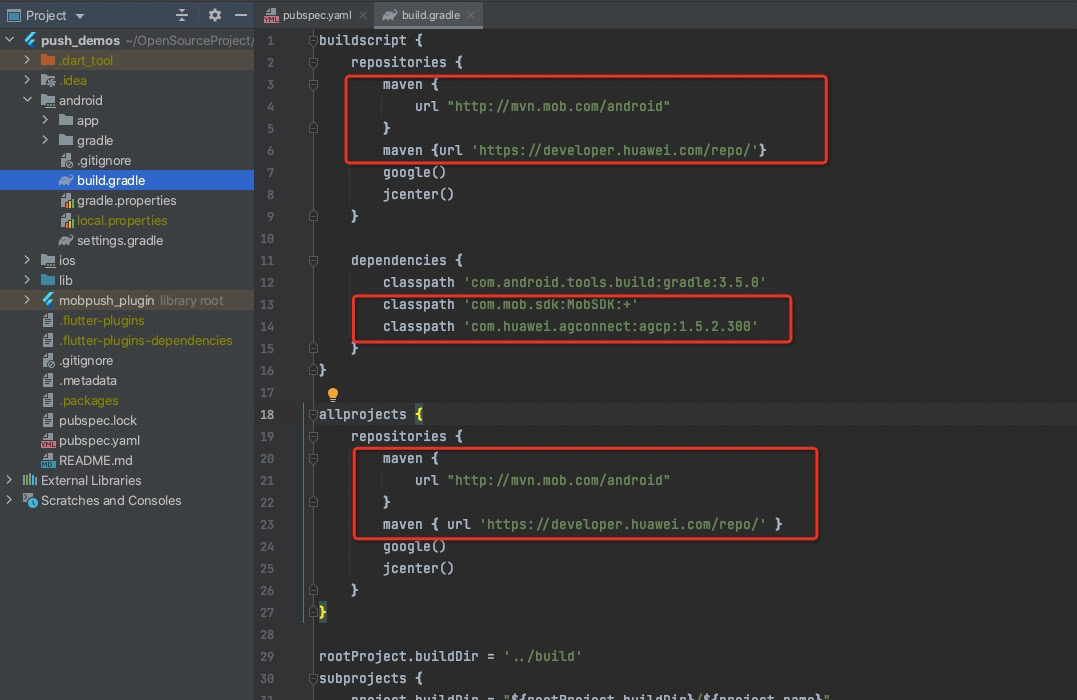Expand the mobpush_plugin library root

click(27, 300)
